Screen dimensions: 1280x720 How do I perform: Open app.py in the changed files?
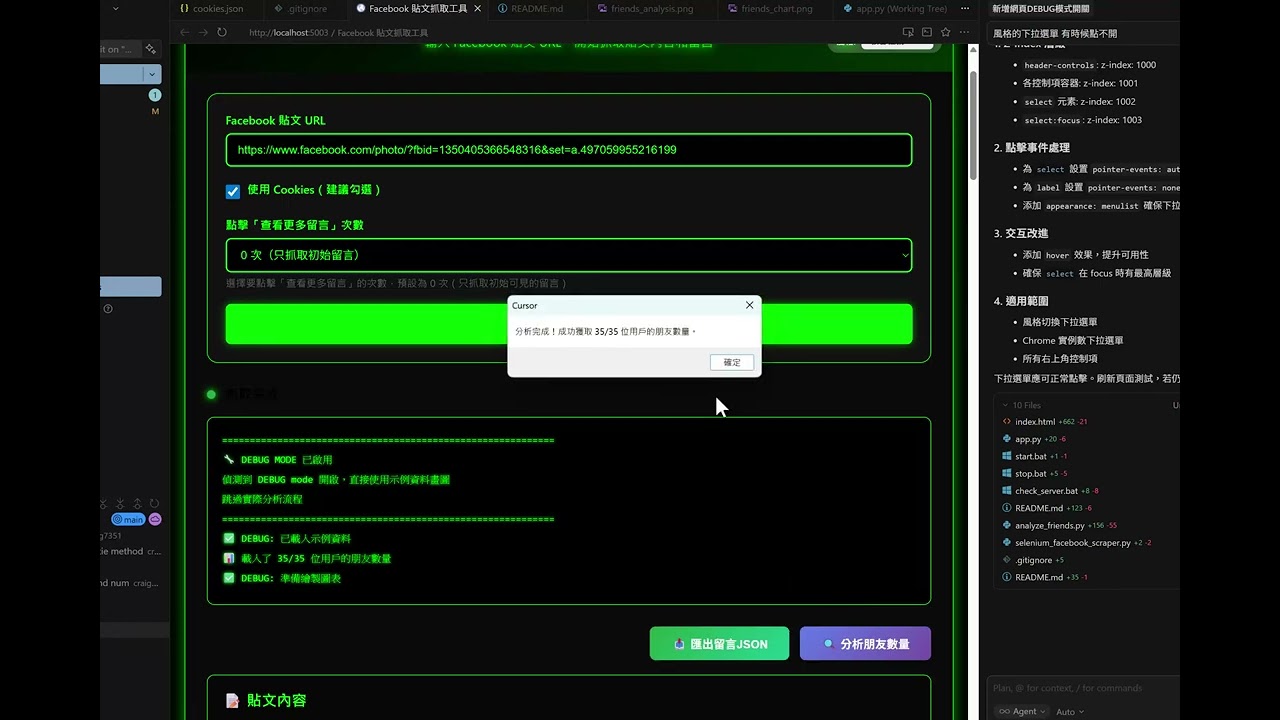coord(1027,439)
